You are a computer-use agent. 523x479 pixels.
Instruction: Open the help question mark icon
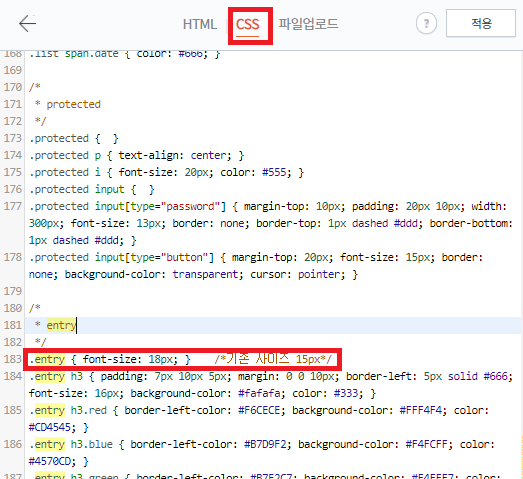(426, 23)
